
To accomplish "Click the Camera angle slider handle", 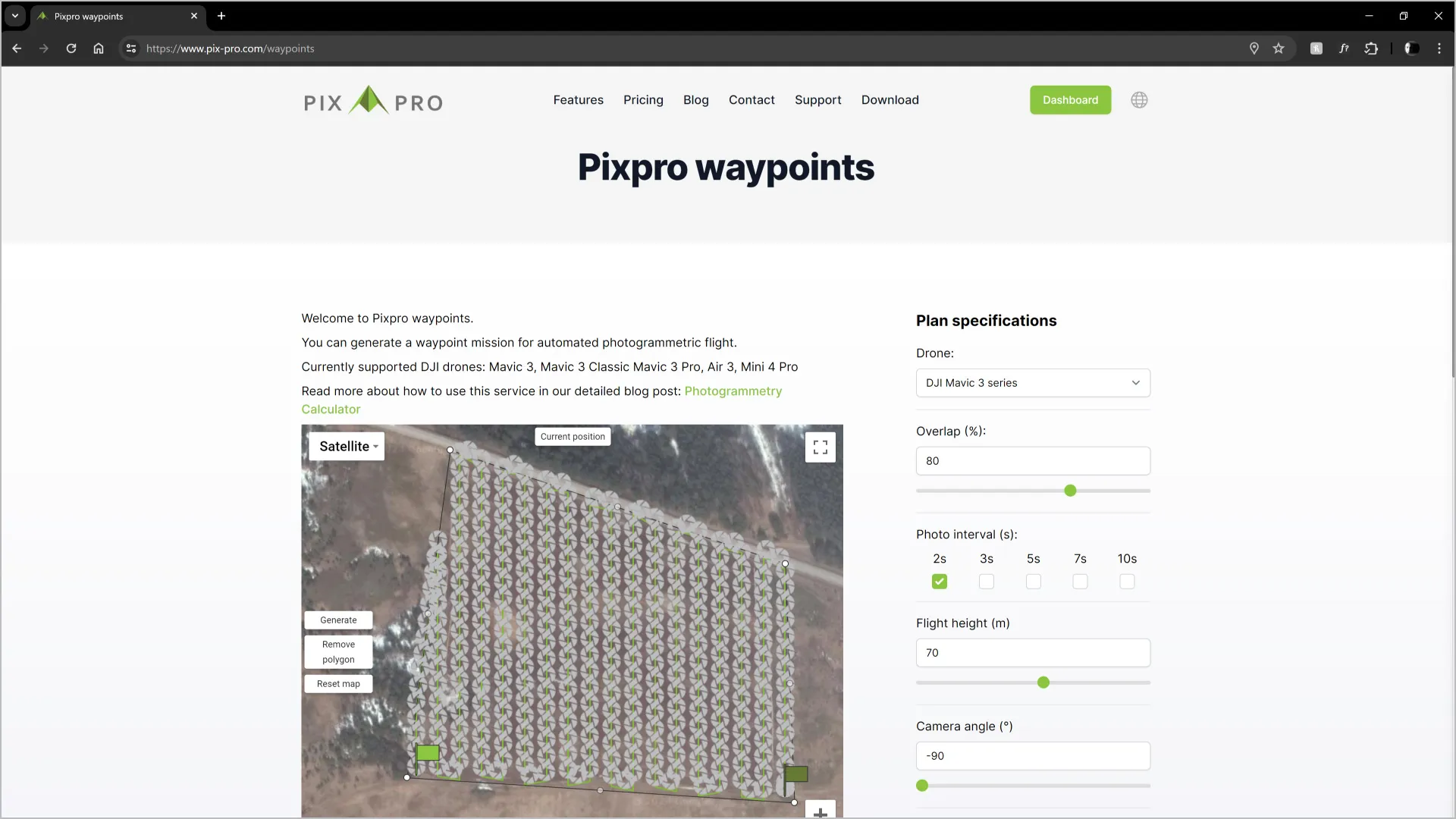I will 922,786.
